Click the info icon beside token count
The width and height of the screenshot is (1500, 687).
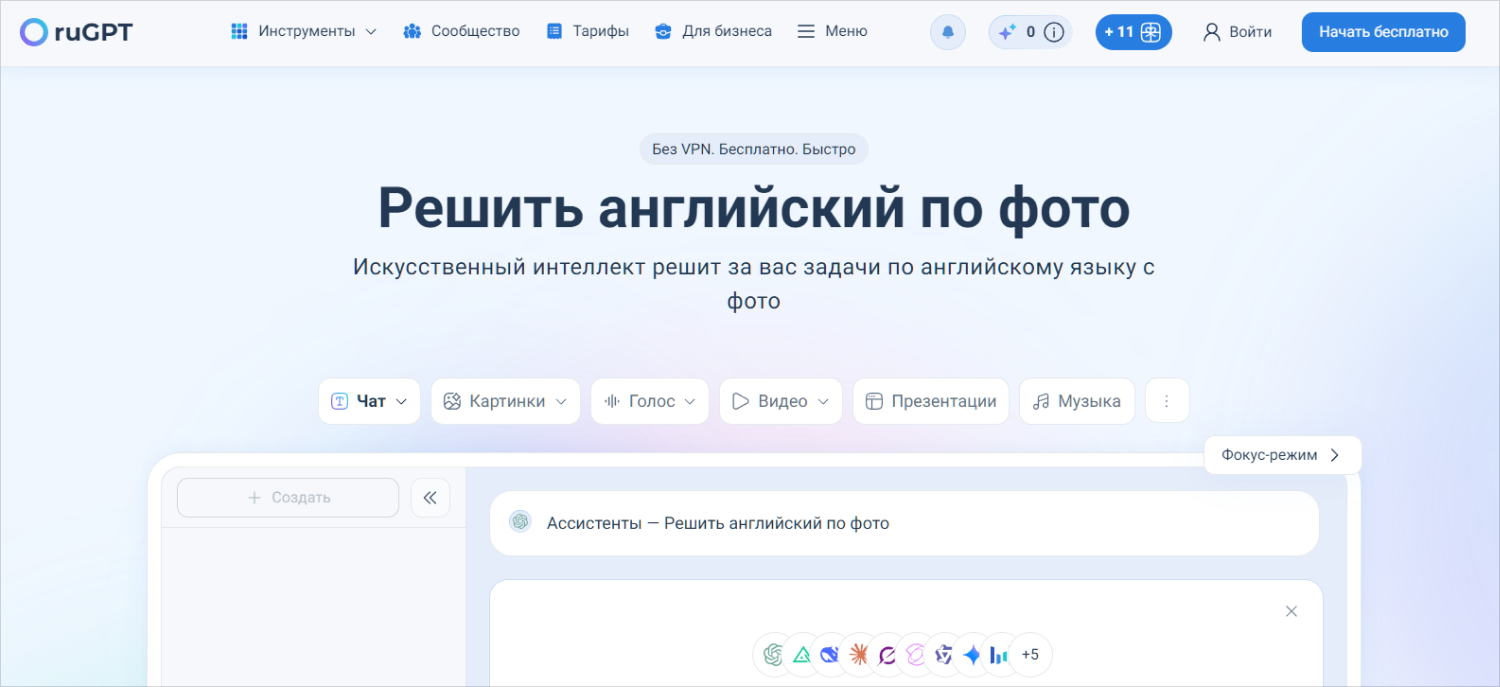(1053, 32)
